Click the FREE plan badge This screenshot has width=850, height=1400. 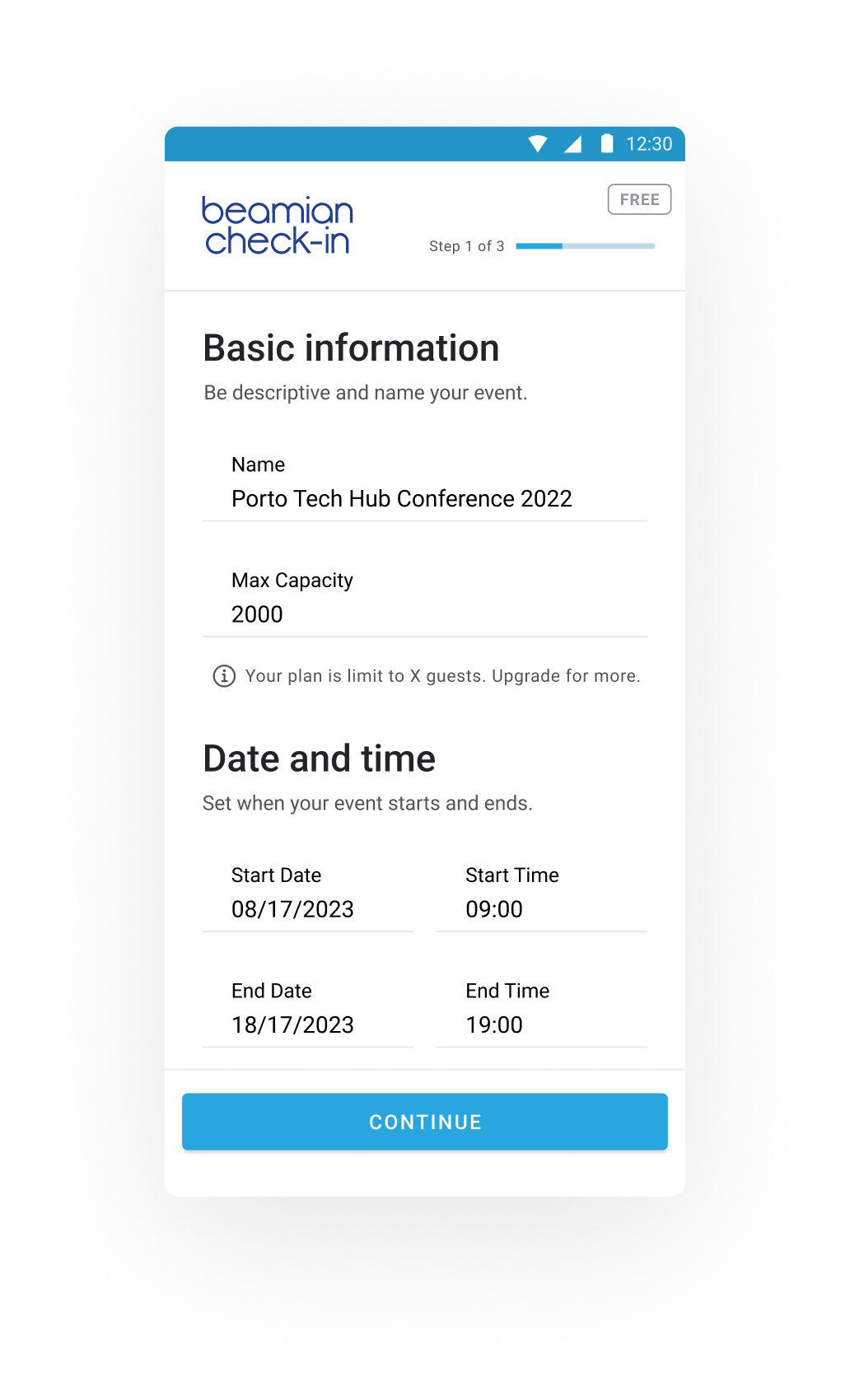pos(639,199)
